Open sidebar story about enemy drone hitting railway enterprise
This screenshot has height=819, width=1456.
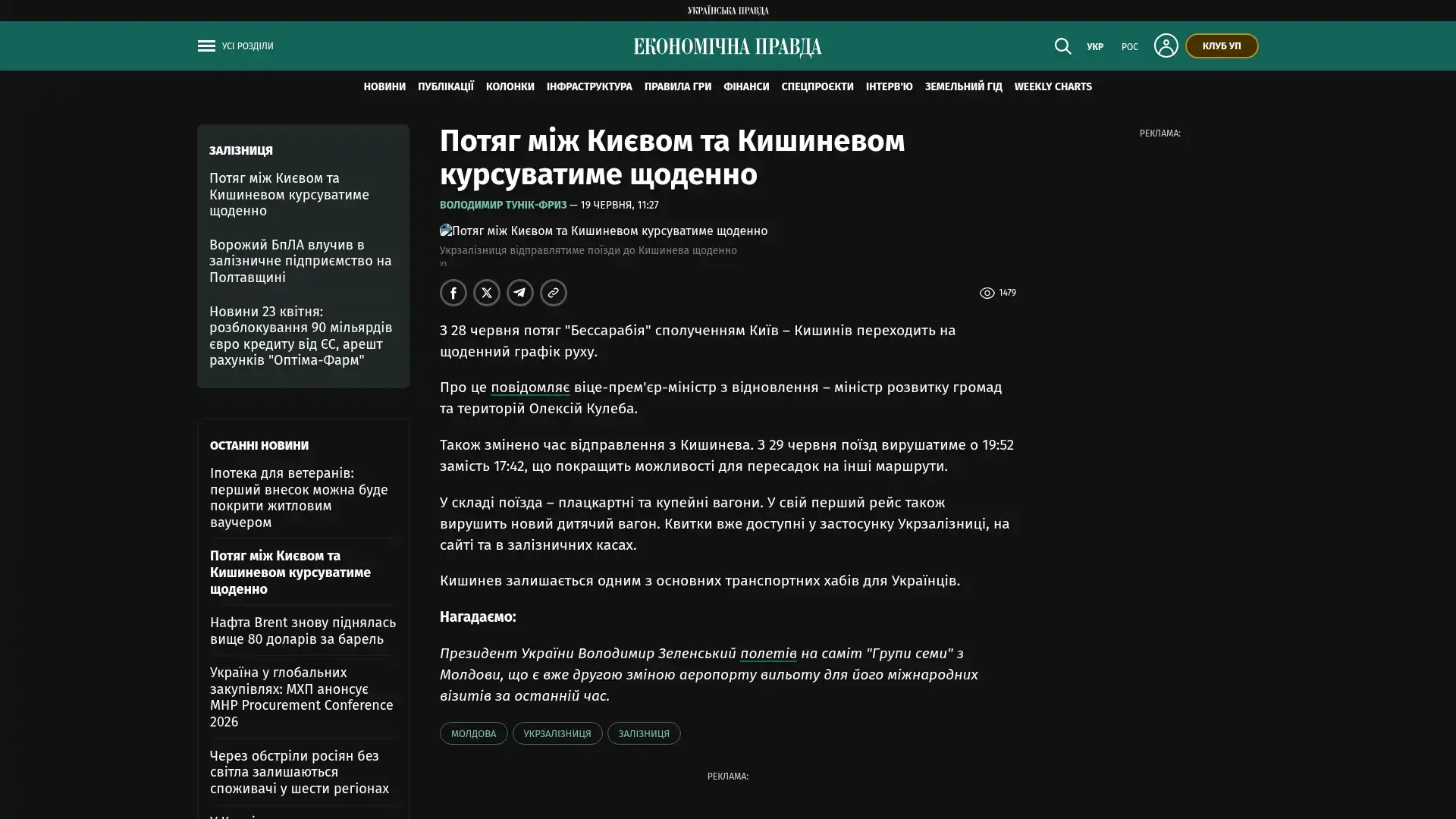[x=300, y=261]
